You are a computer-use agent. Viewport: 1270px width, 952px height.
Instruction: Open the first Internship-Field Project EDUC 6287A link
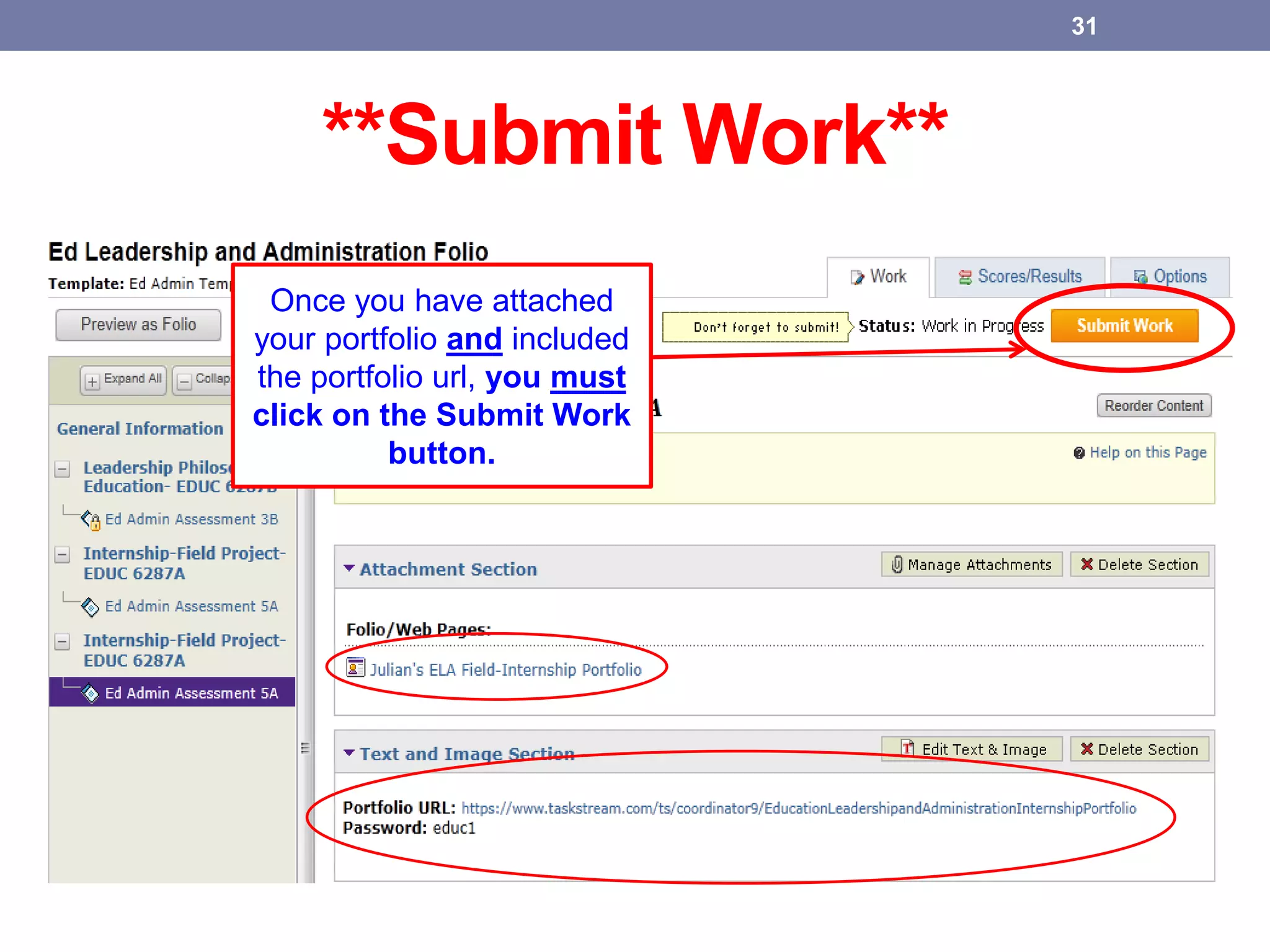click(185, 563)
